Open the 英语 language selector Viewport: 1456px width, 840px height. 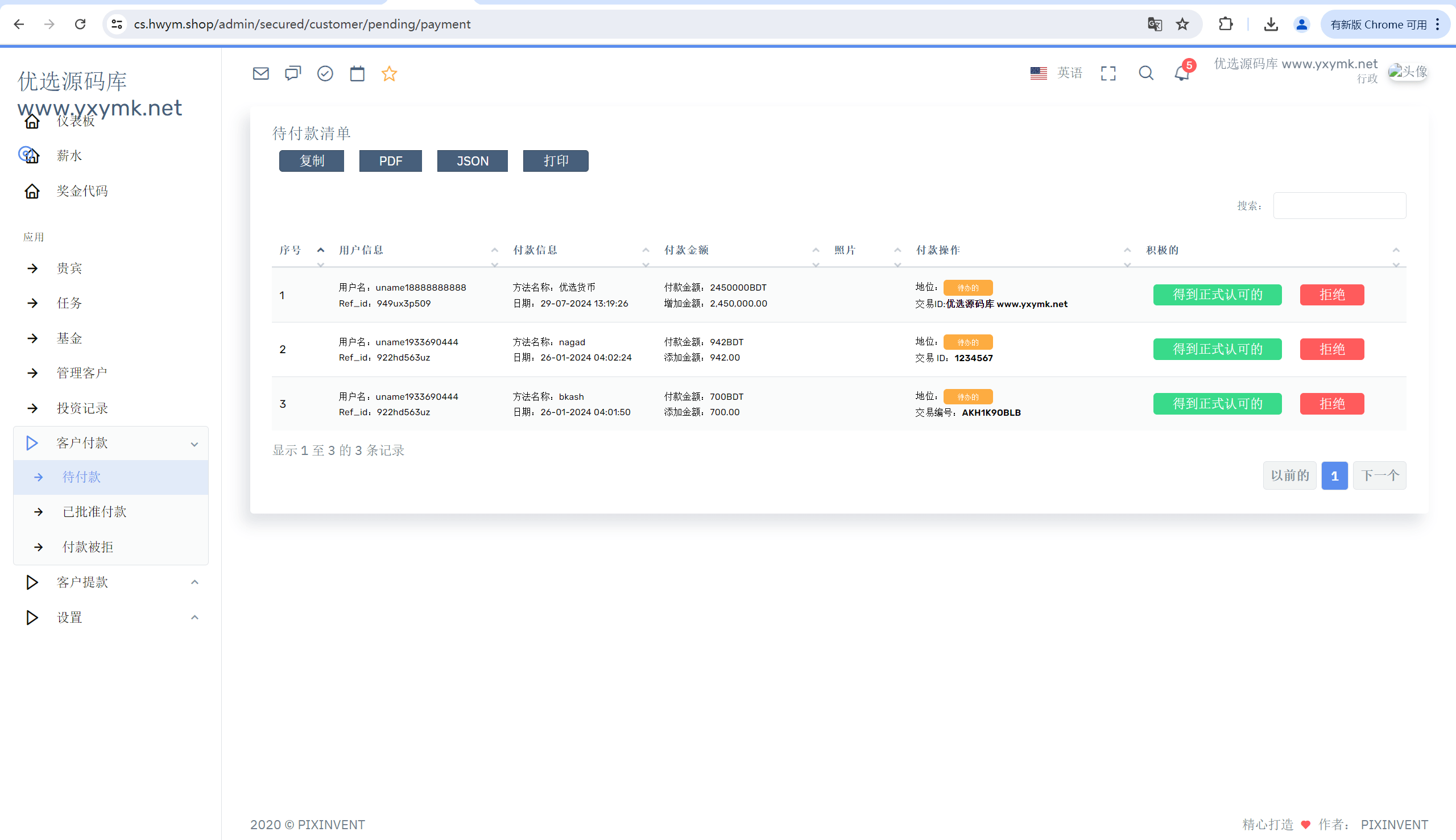[x=1056, y=73]
